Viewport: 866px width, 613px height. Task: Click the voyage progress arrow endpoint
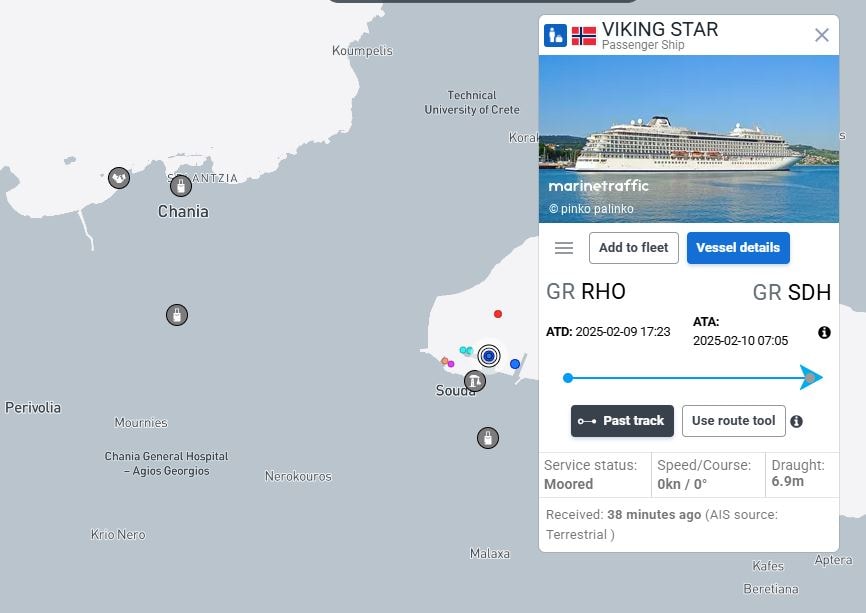[811, 378]
